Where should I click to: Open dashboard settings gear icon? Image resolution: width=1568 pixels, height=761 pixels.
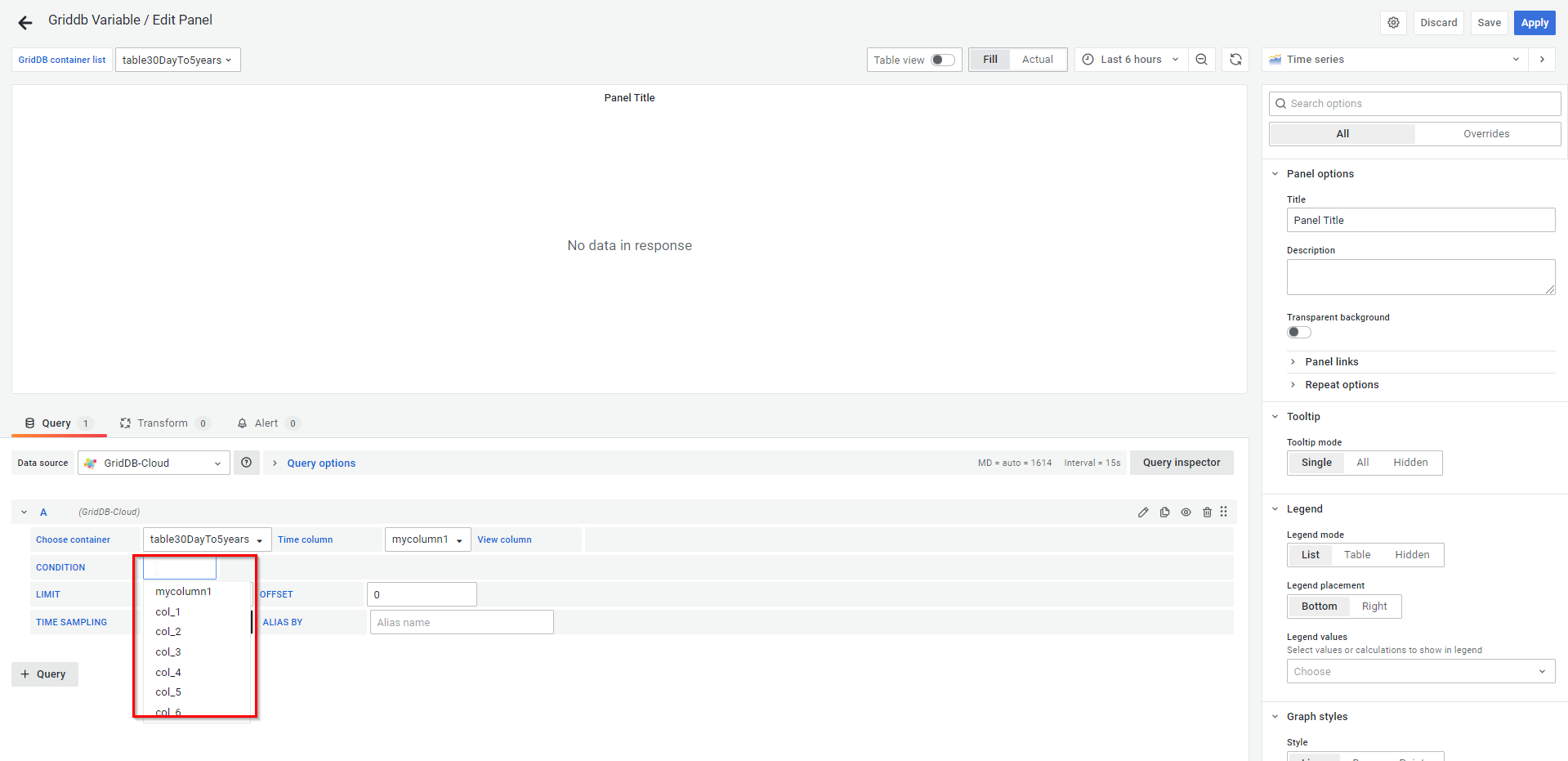point(1393,23)
